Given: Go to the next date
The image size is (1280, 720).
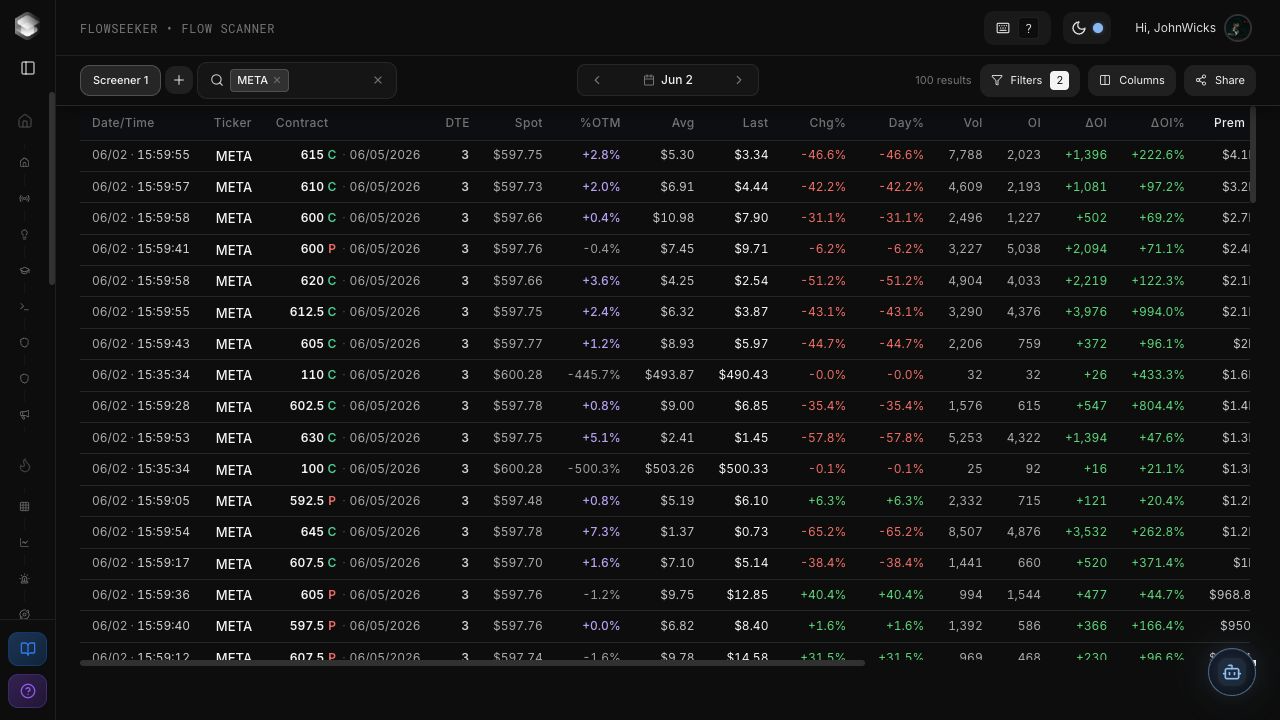Looking at the screenshot, I should tap(739, 80).
